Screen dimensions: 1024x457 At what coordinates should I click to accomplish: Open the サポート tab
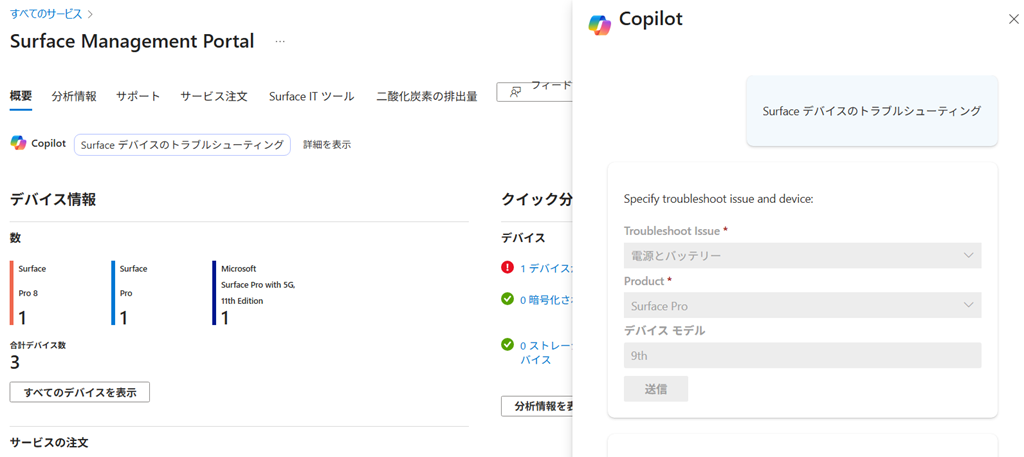pyautogui.click(x=138, y=97)
